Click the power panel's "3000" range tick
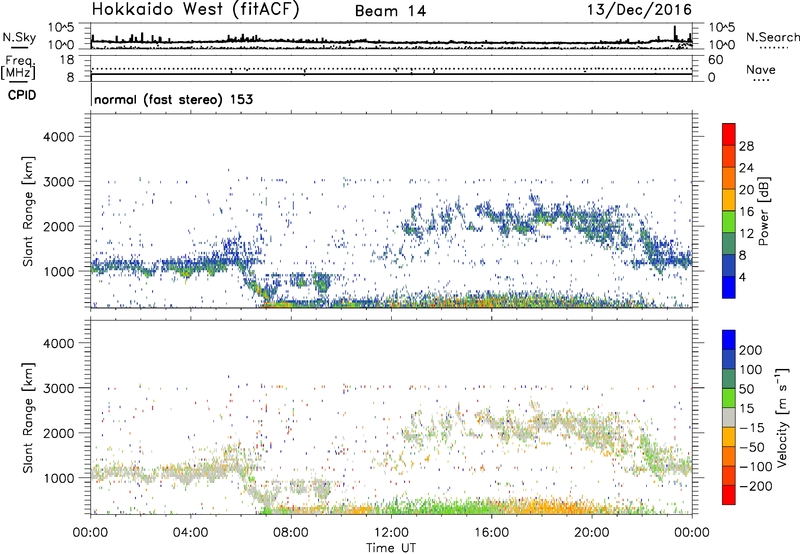Viewport: 800px width, 554px height. [59, 182]
